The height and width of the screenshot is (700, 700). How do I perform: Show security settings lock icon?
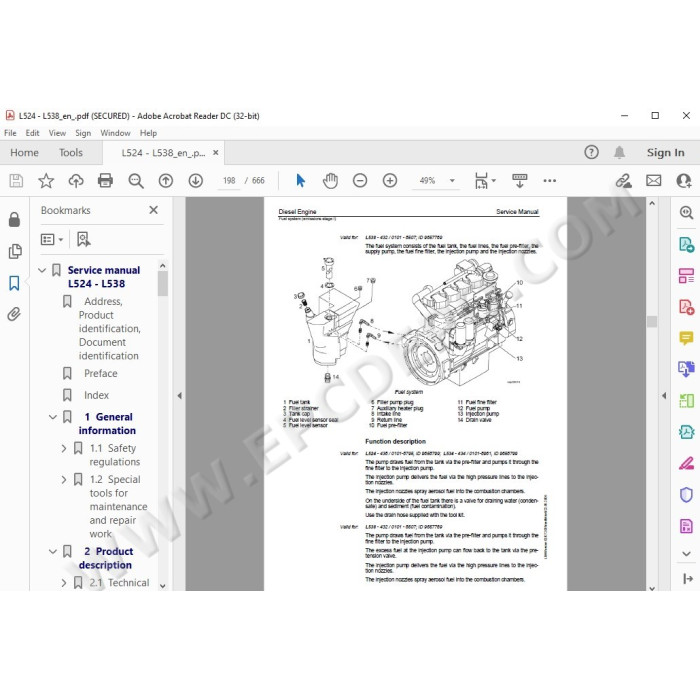tap(14, 219)
